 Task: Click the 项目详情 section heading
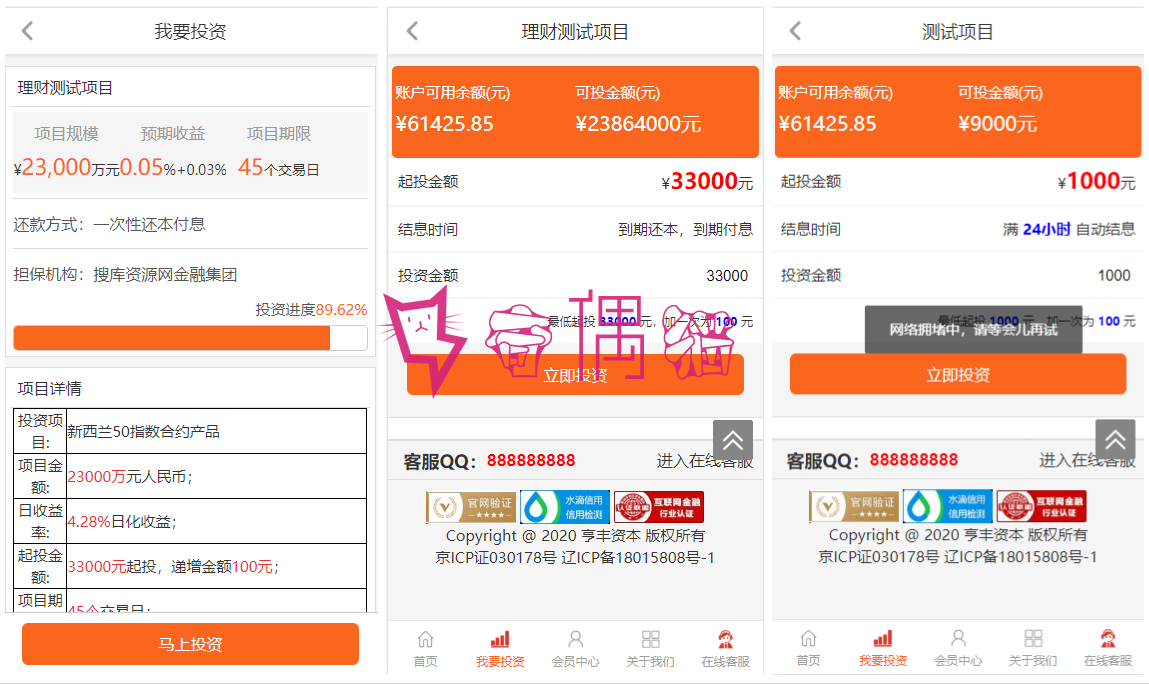coord(49,389)
